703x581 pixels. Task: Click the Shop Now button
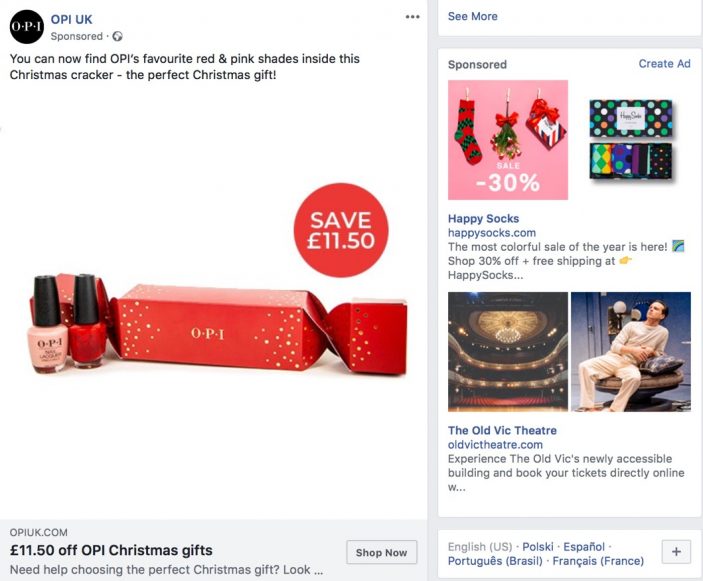coord(382,552)
